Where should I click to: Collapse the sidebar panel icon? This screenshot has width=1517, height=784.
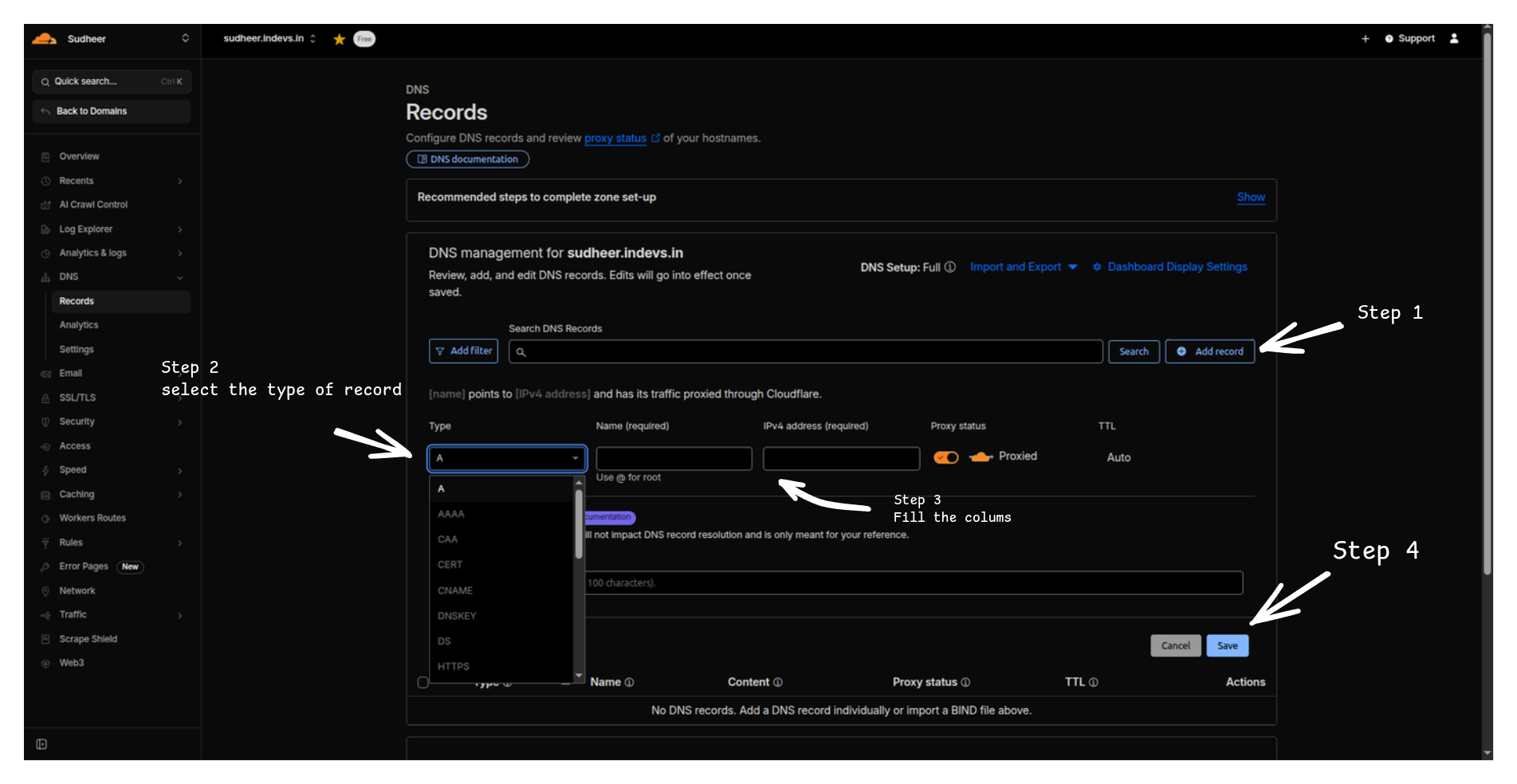click(41, 744)
